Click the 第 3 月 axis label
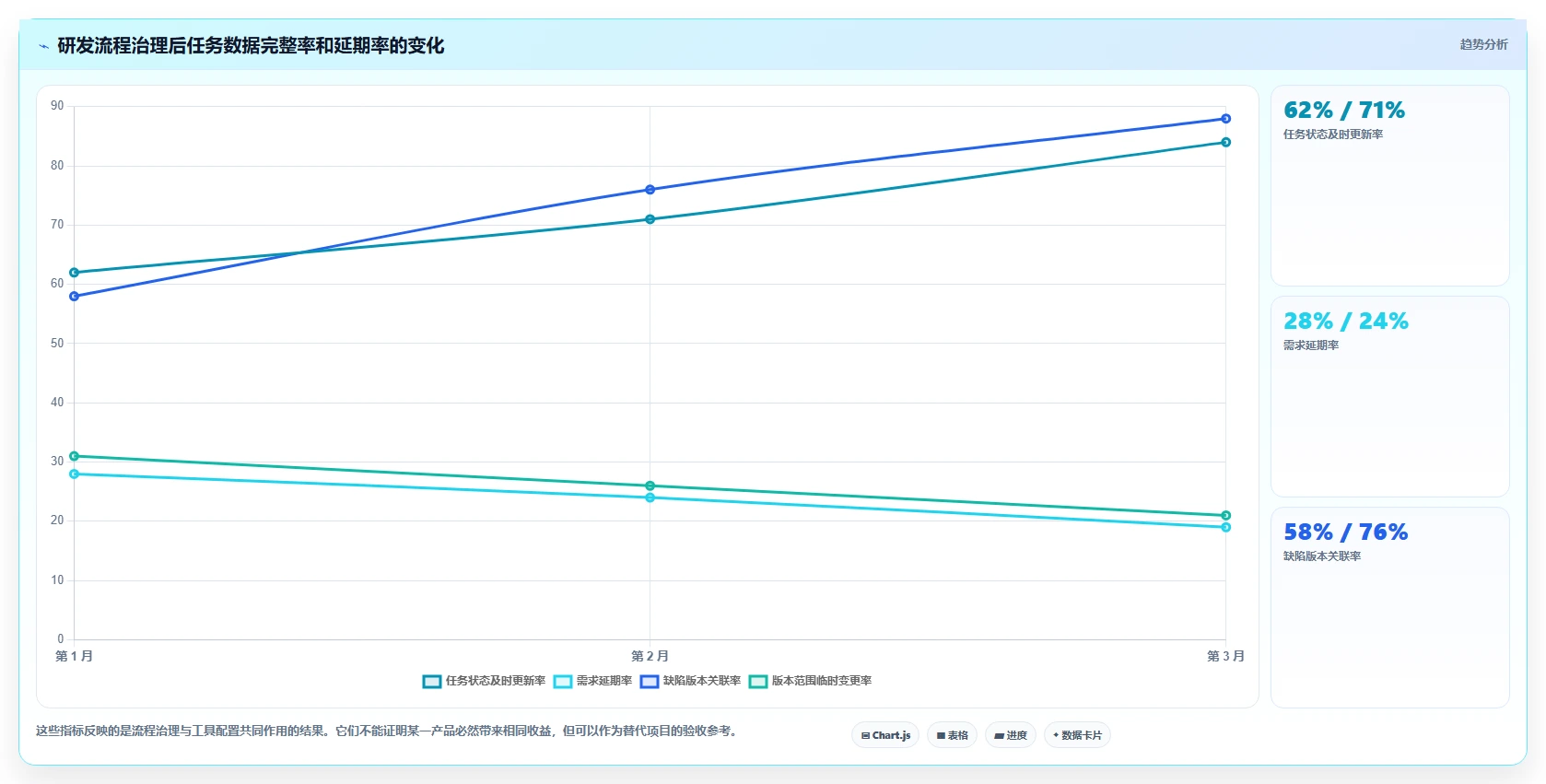 coord(1226,656)
